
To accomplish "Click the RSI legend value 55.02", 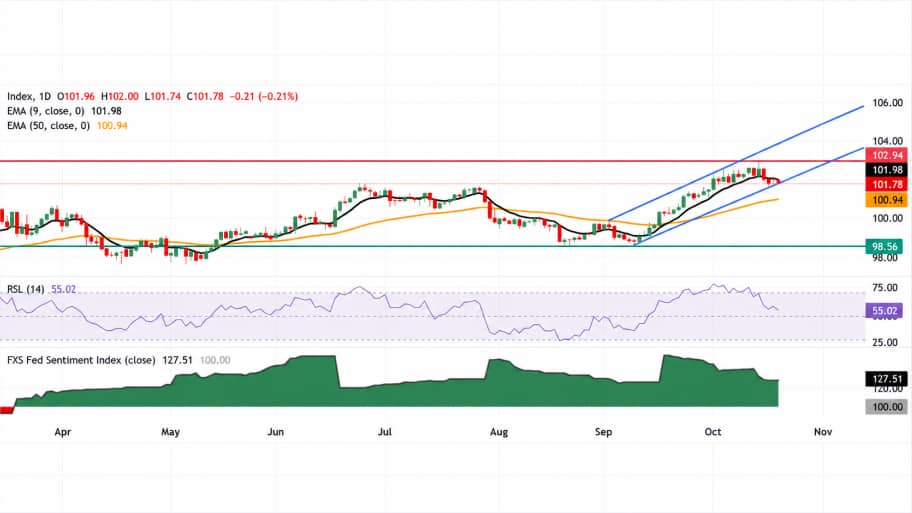I will 63,289.
